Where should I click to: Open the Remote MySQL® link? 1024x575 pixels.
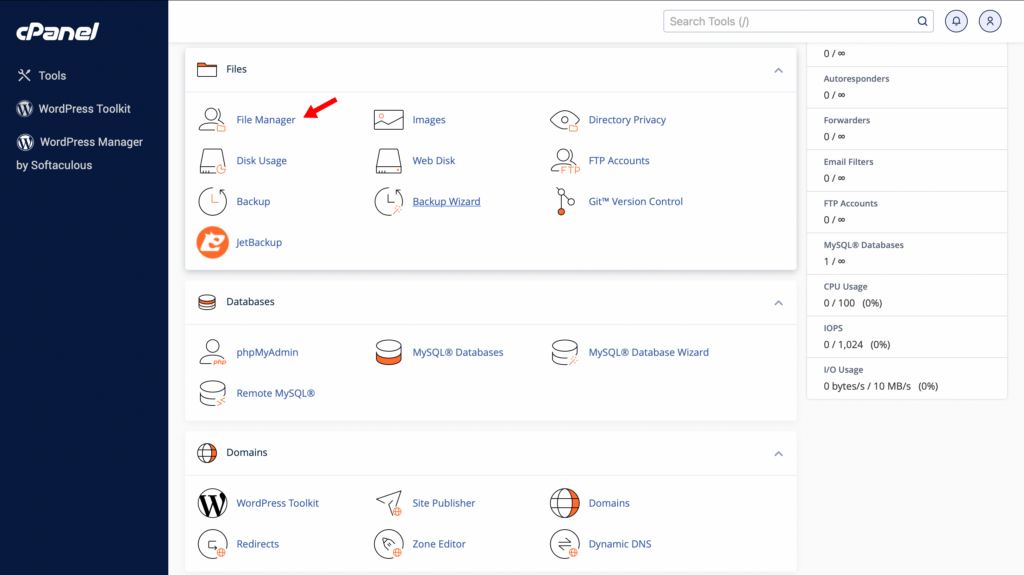[x=276, y=393]
